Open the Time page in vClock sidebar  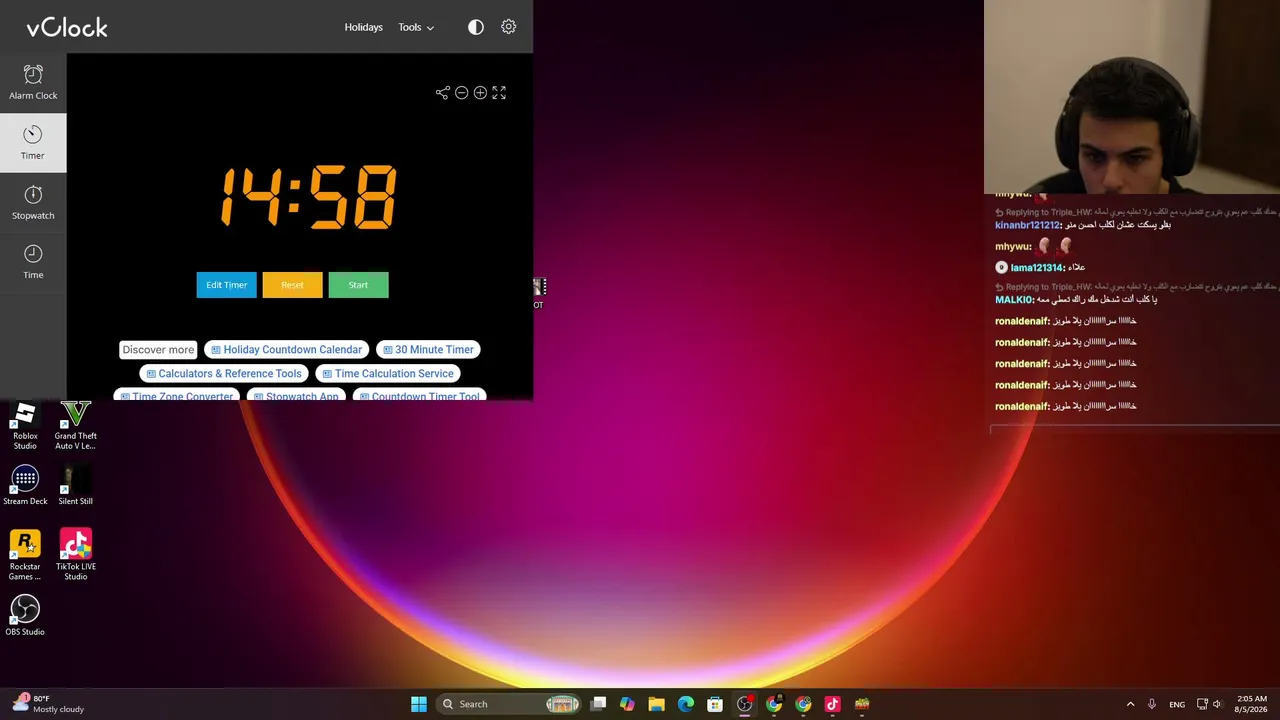[x=33, y=262]
